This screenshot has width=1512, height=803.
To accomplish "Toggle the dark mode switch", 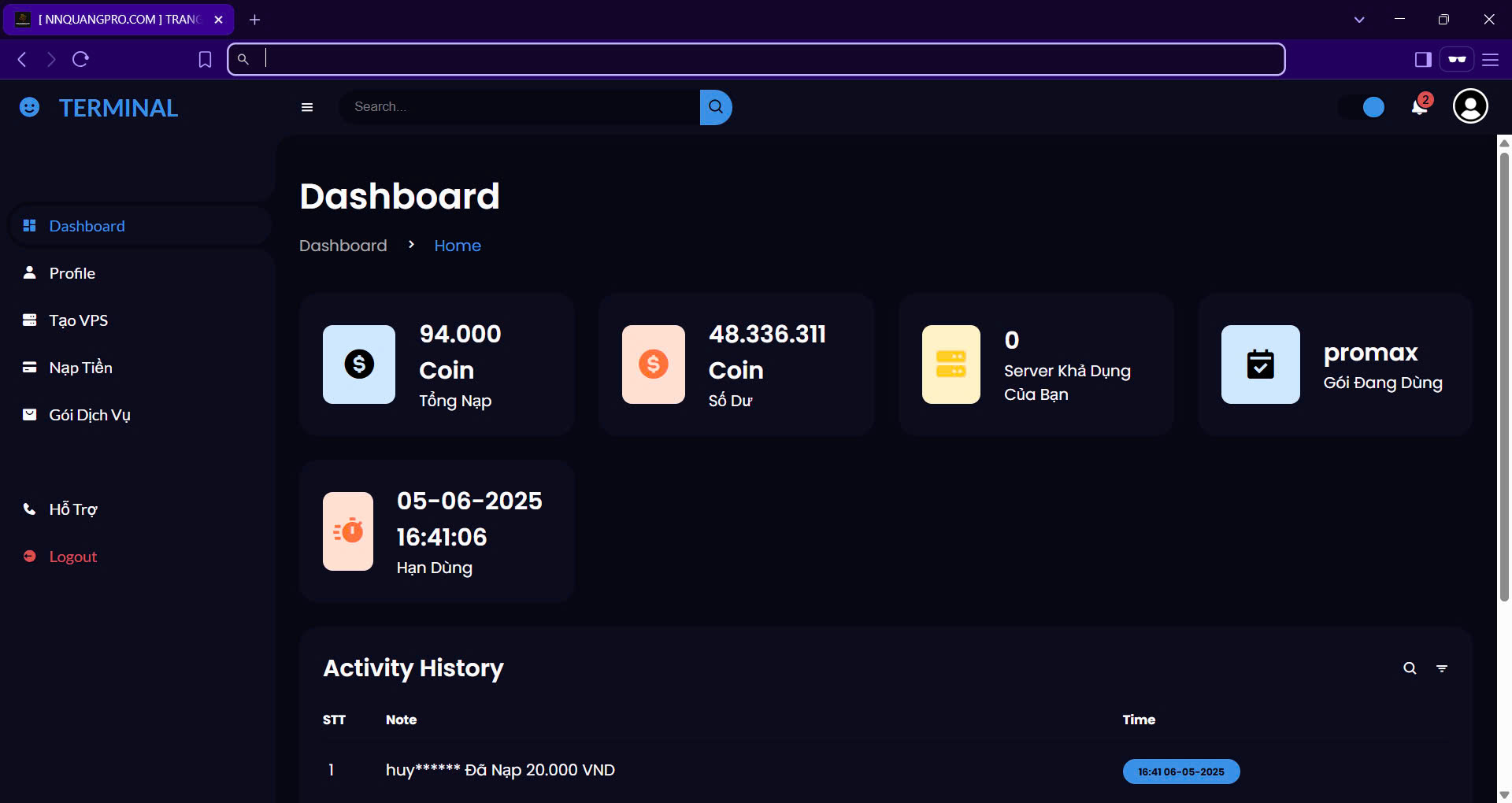I will [x=1363, y=107].
